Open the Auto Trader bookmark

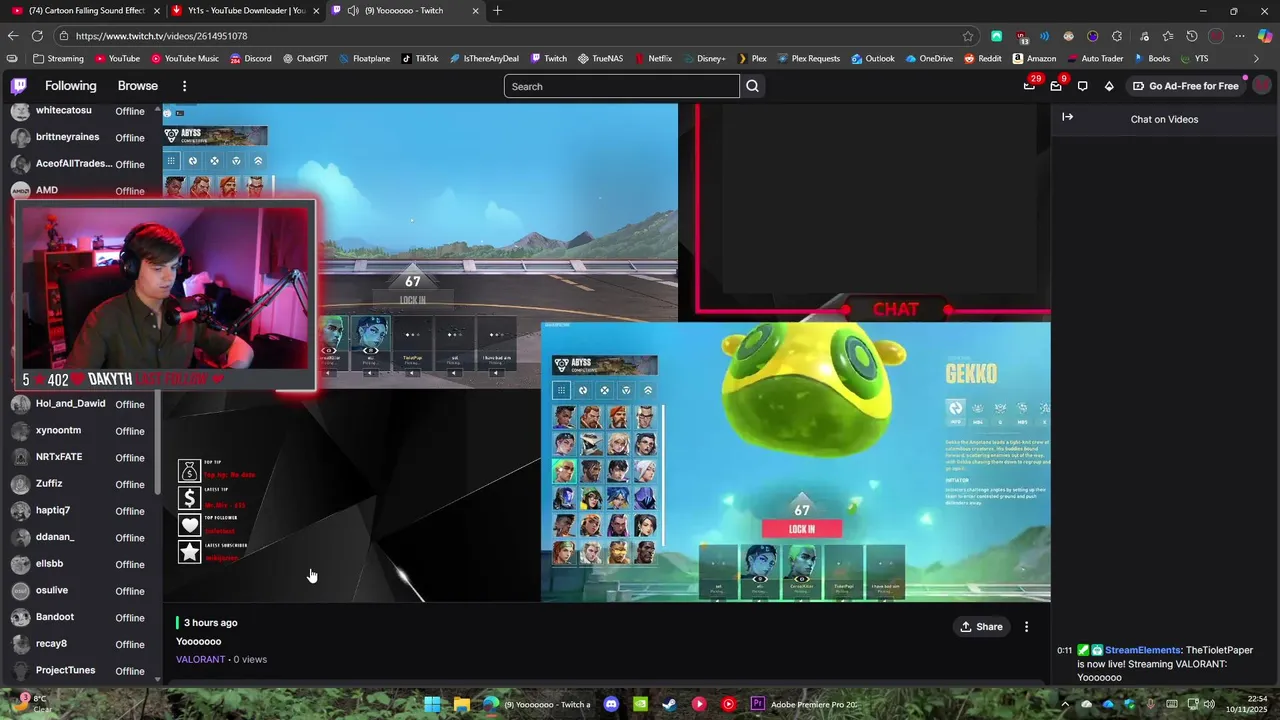[1095, 59]
